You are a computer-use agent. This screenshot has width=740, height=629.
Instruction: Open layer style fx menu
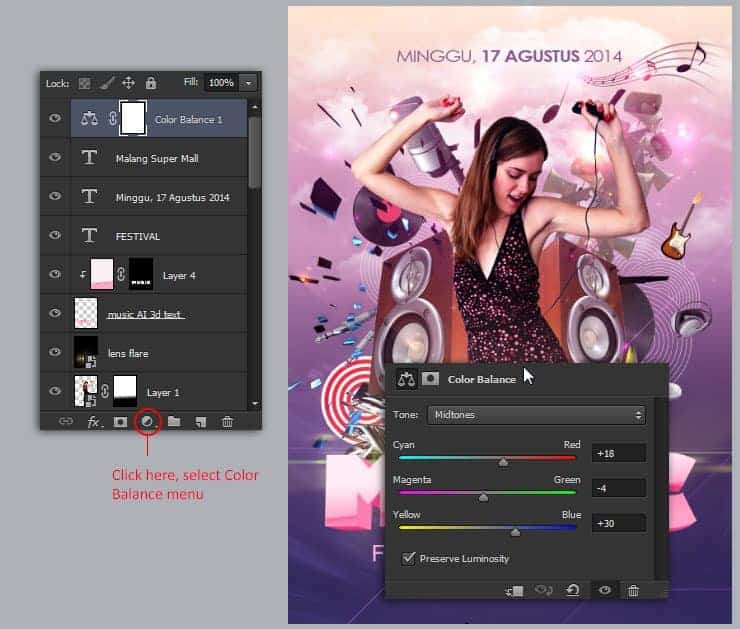tap(94, 421)
